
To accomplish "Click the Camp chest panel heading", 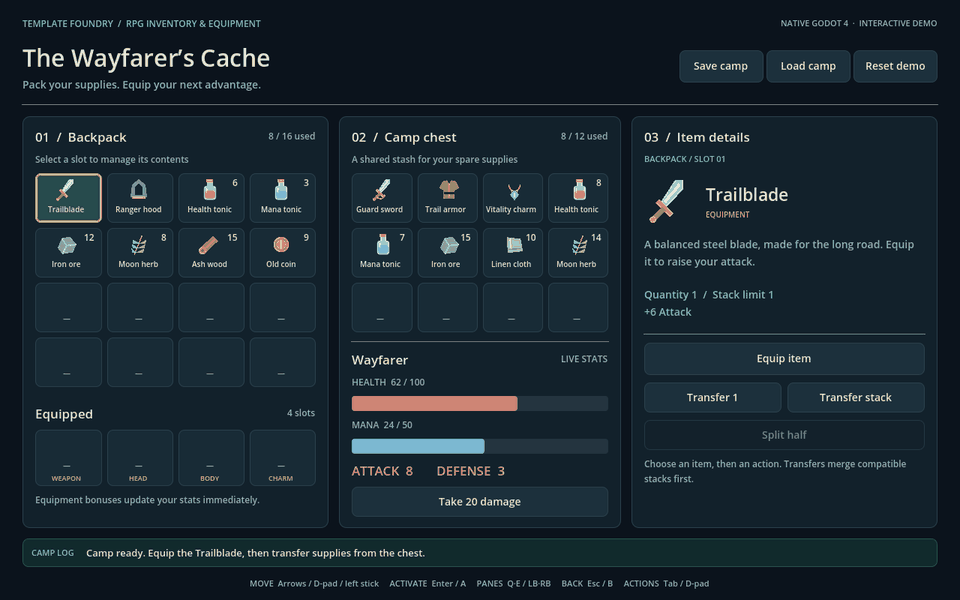I will [x=404, y=137].
